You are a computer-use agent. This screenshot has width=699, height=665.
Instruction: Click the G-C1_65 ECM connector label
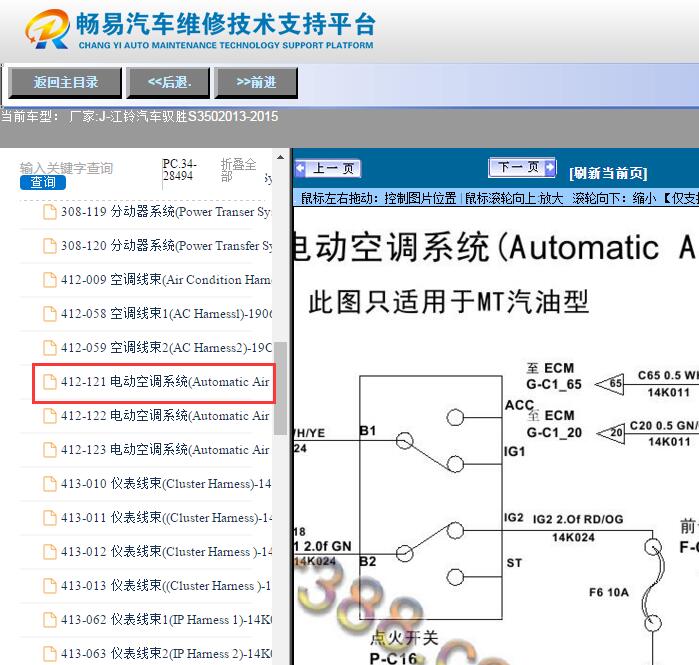click(x=554, y=384)
